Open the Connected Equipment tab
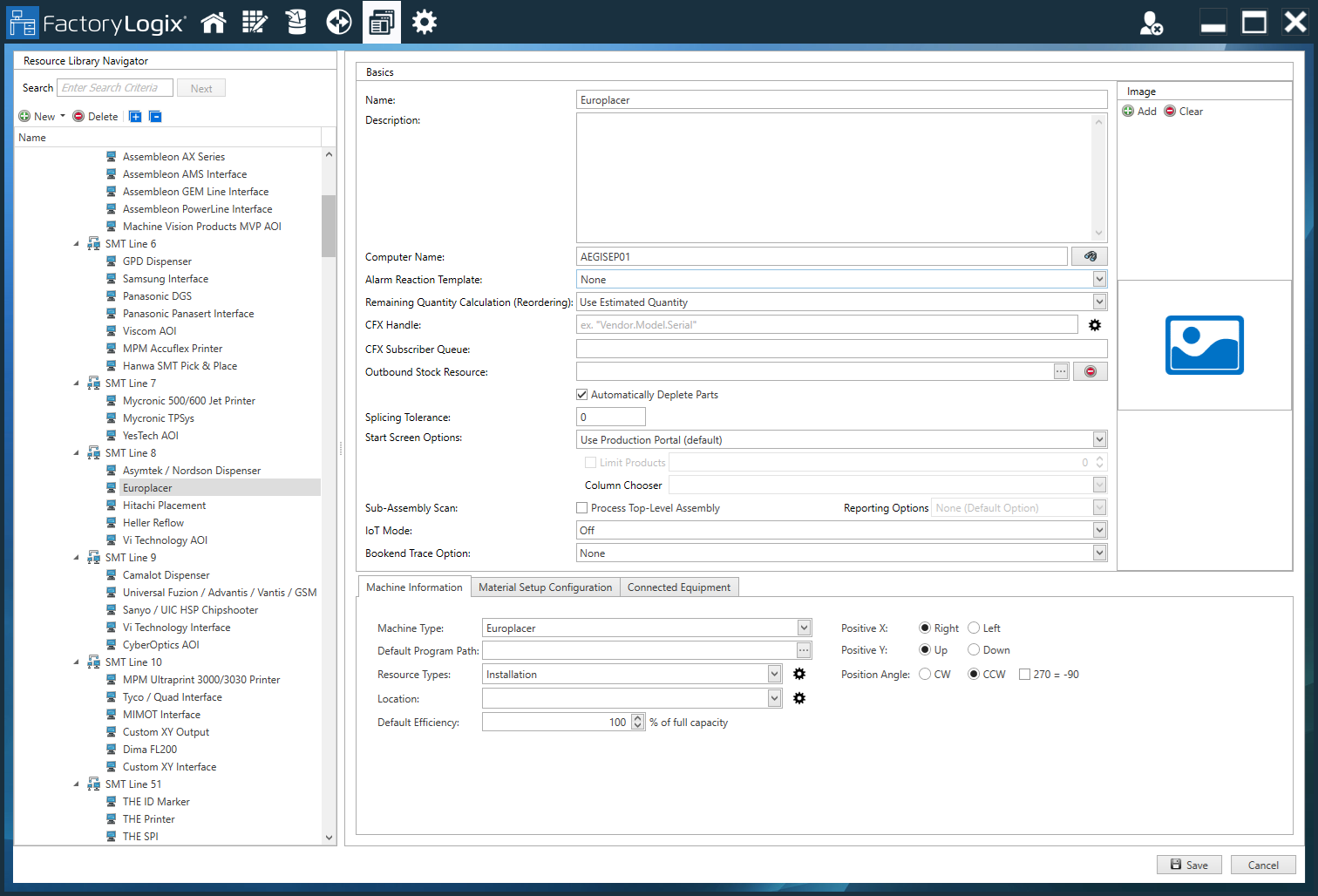Image resolution: width=1318 pixels, height=896 pixels. pyautogui.click(x=678, y=587)
